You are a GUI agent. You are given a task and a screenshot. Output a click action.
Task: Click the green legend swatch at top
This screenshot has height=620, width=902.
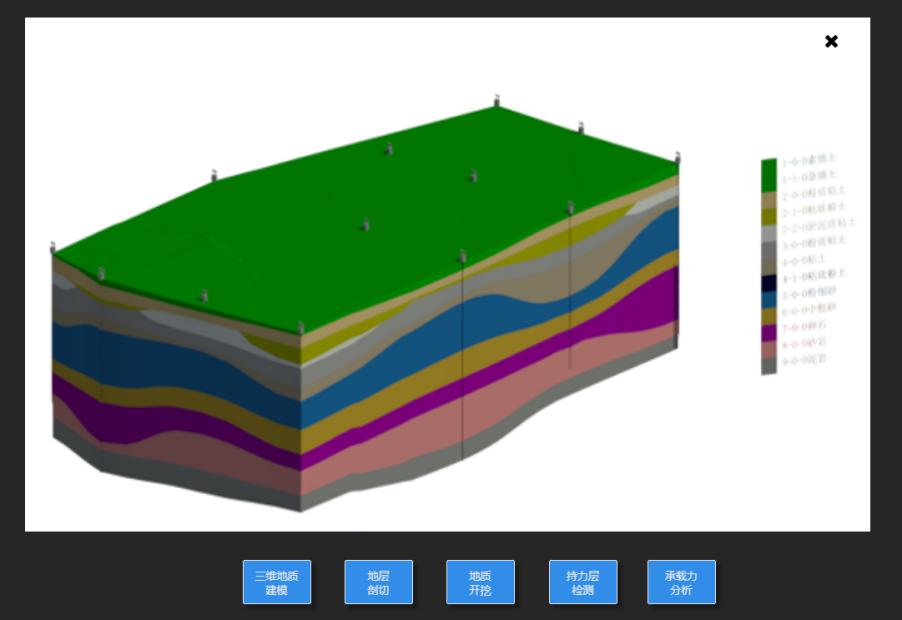pyautogui.click(x=769, y=174)
